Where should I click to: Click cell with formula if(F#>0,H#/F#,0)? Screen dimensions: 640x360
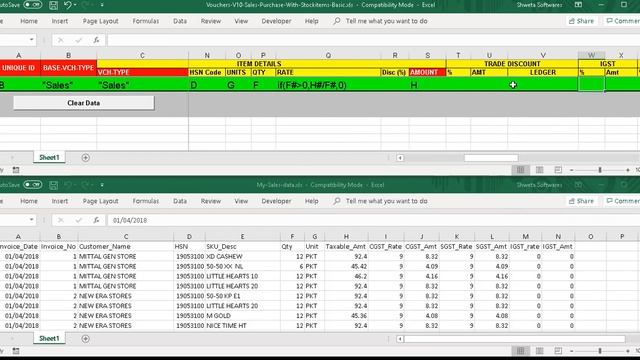[328, 85]
